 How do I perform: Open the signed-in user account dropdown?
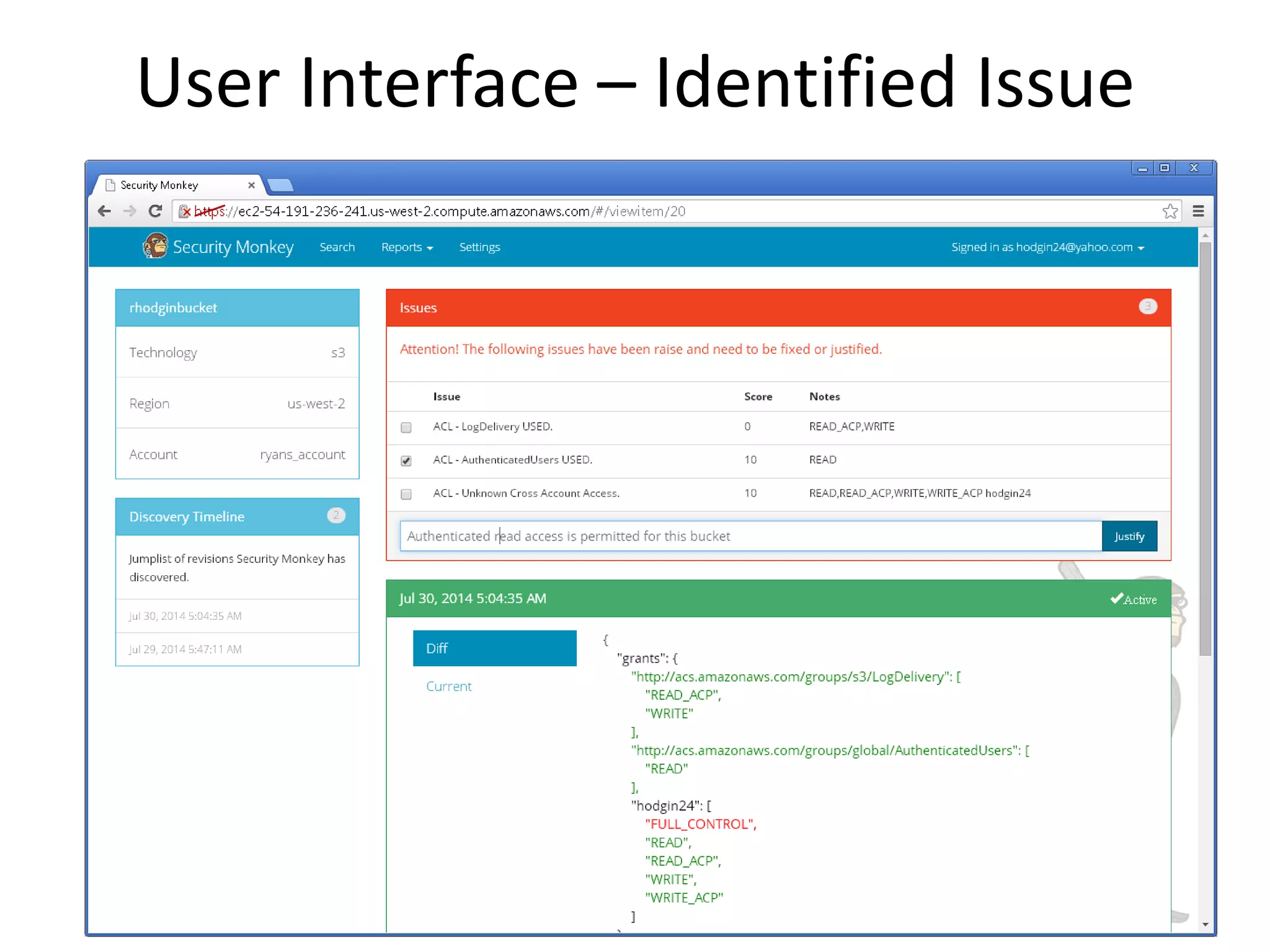[x=1047, y=247]
